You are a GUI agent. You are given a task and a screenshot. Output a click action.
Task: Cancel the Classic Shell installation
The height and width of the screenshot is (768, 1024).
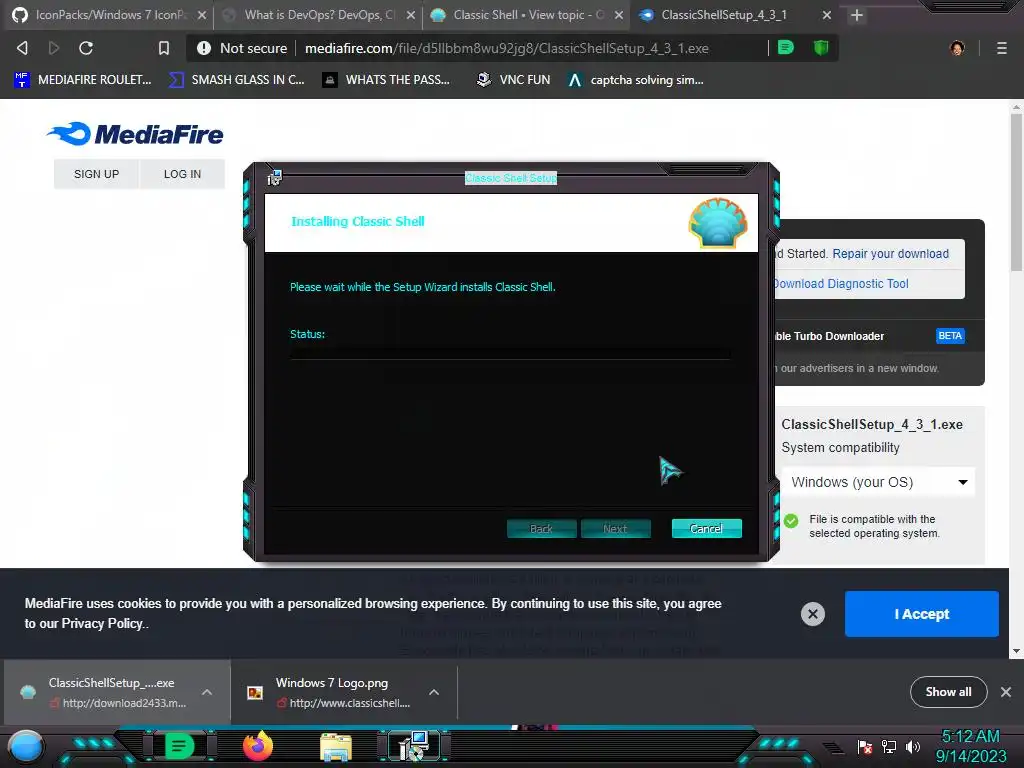[707, 528]
